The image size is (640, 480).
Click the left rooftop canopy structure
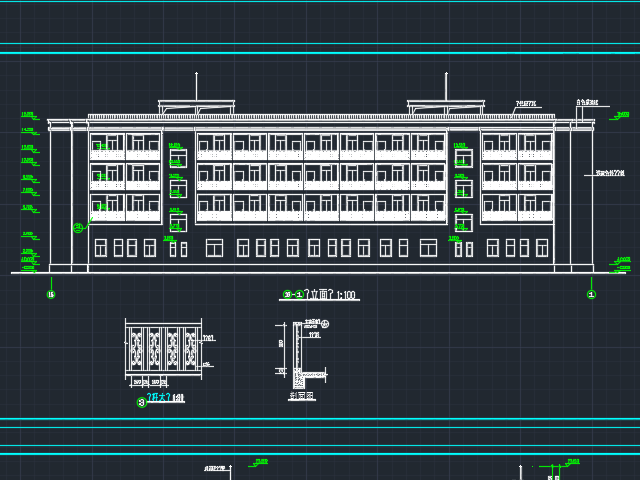coord(196,106)
